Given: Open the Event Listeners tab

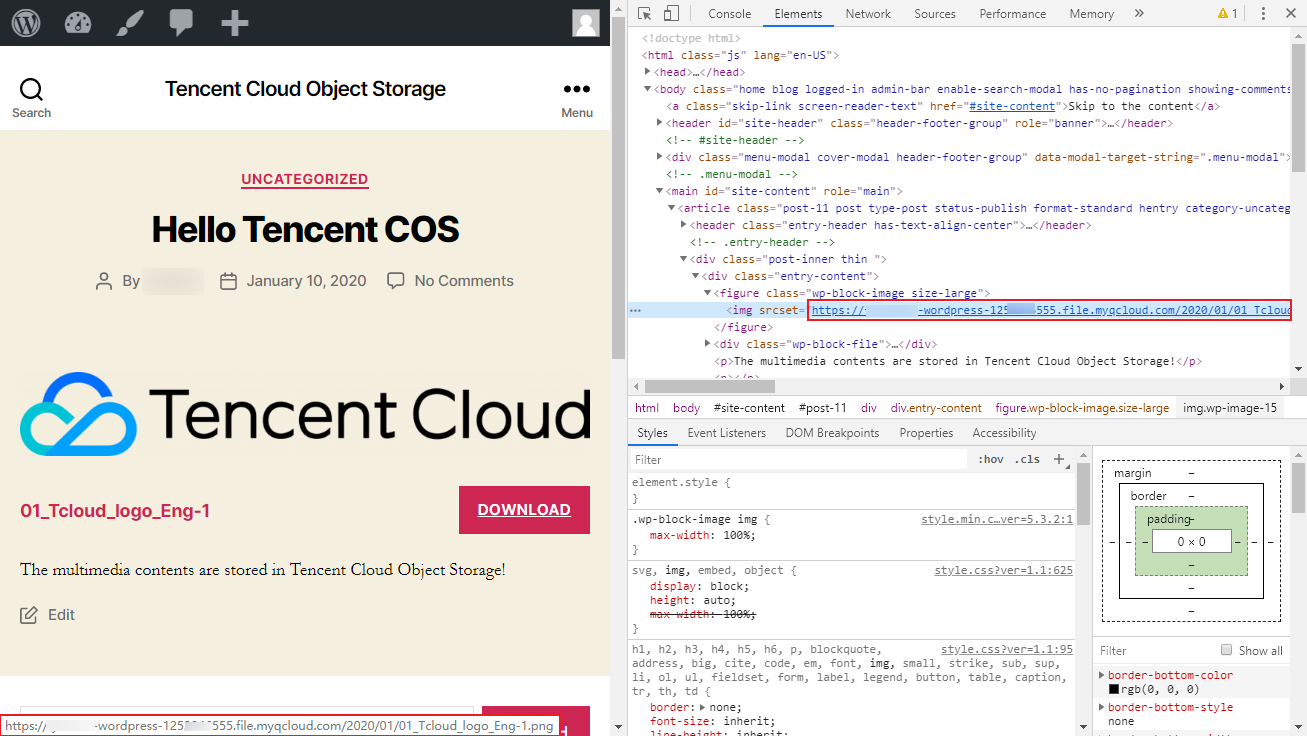Looking at the screenshot, I should pos(727,433).
